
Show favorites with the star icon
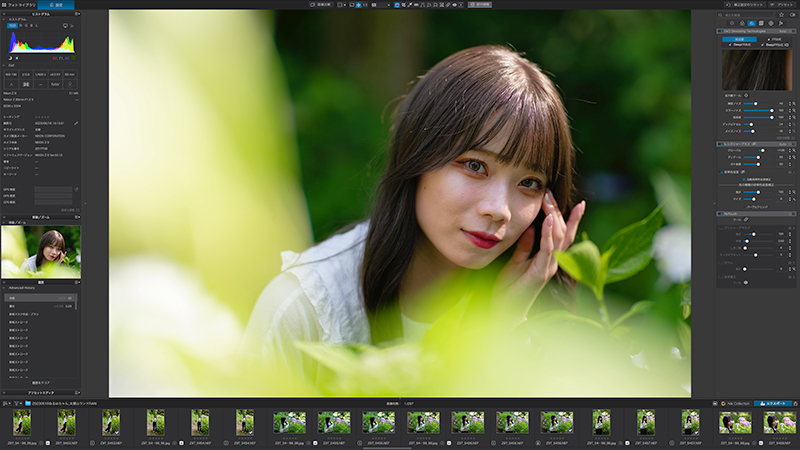[781, 15]
